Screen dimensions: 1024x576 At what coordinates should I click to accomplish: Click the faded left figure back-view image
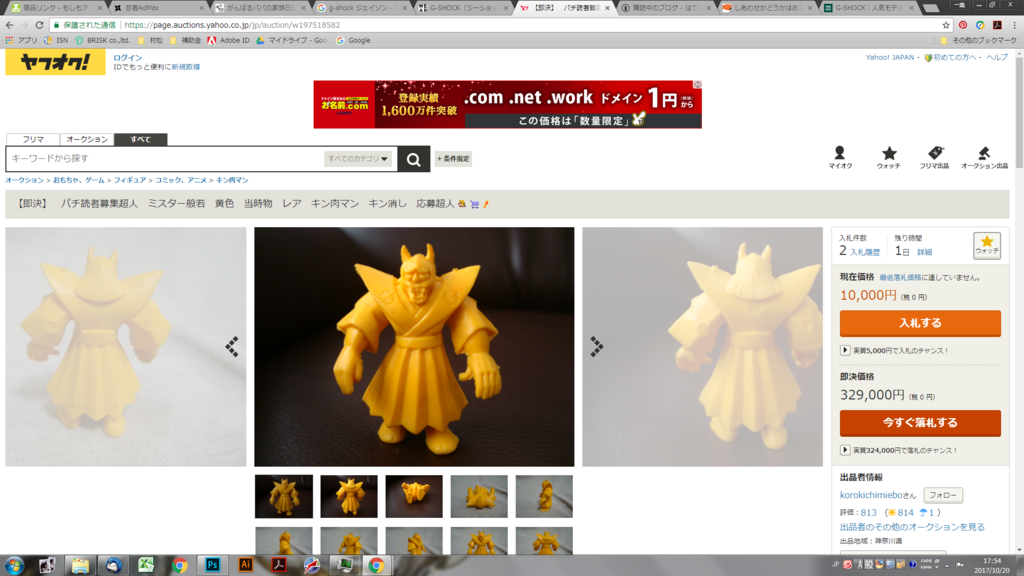(125, 347)
